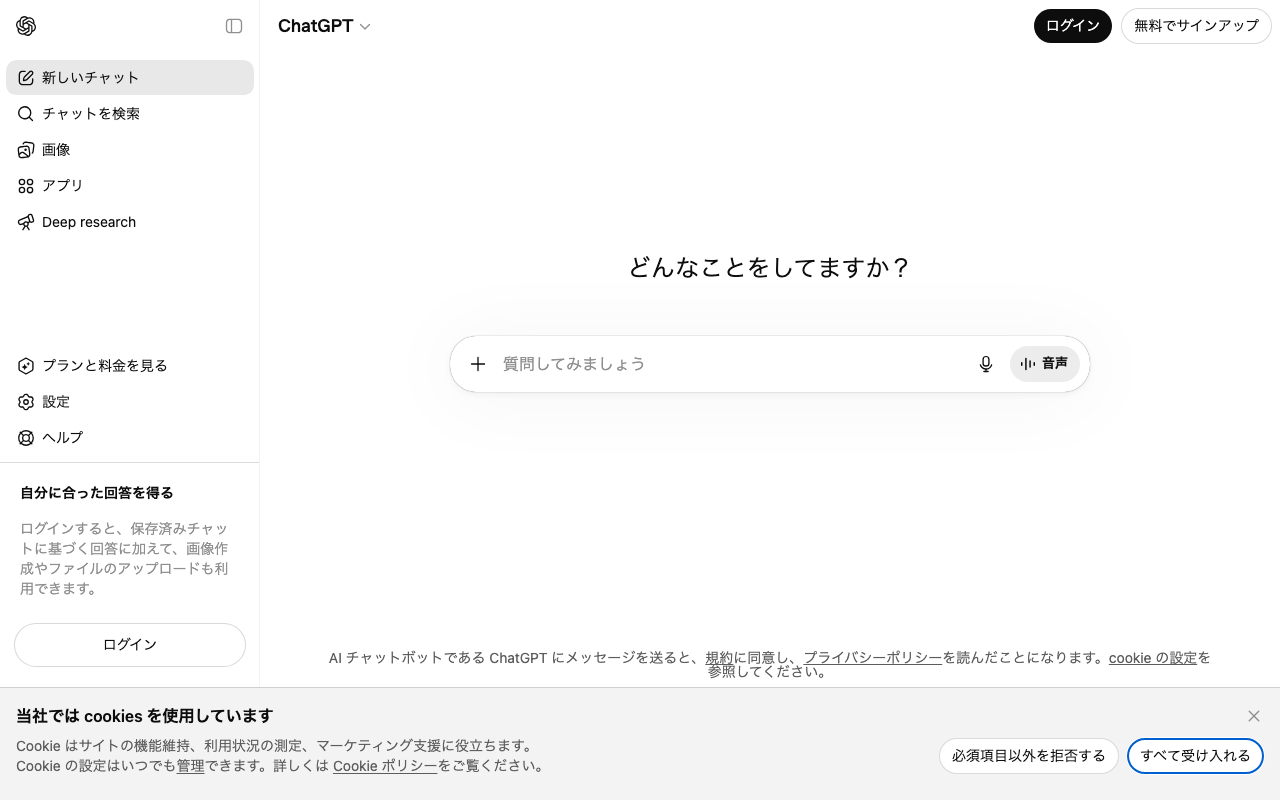Viewport: 1280px width, 800px height.
Task: Open the Deep research sidebar item
Action: pos(130,222)
